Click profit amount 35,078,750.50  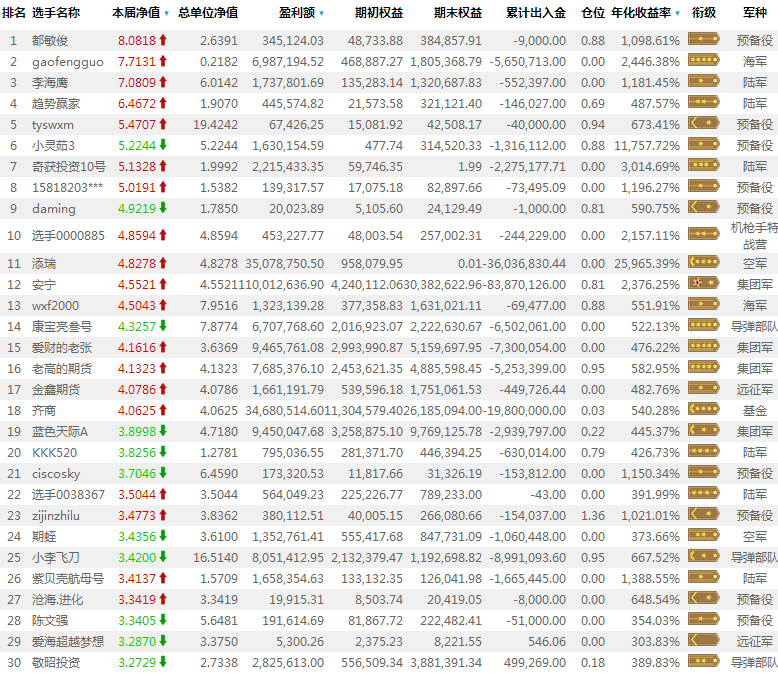pyautogui.click(x=285, y=264)
